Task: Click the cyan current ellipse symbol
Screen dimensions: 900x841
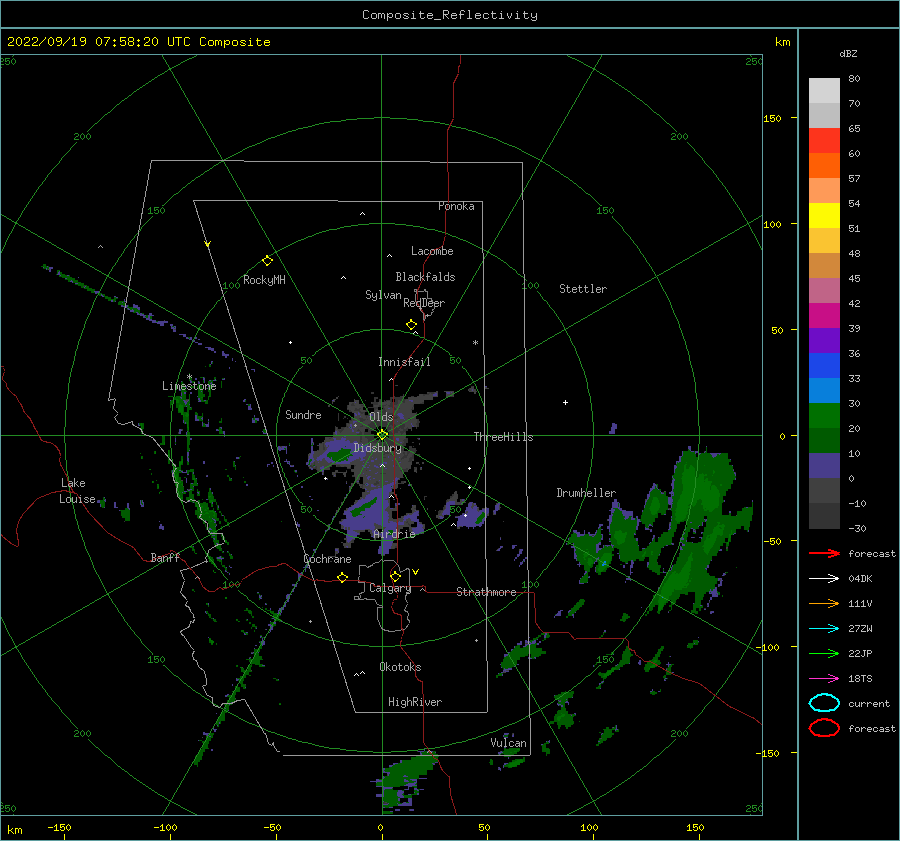Action: [x=824, y=703]
